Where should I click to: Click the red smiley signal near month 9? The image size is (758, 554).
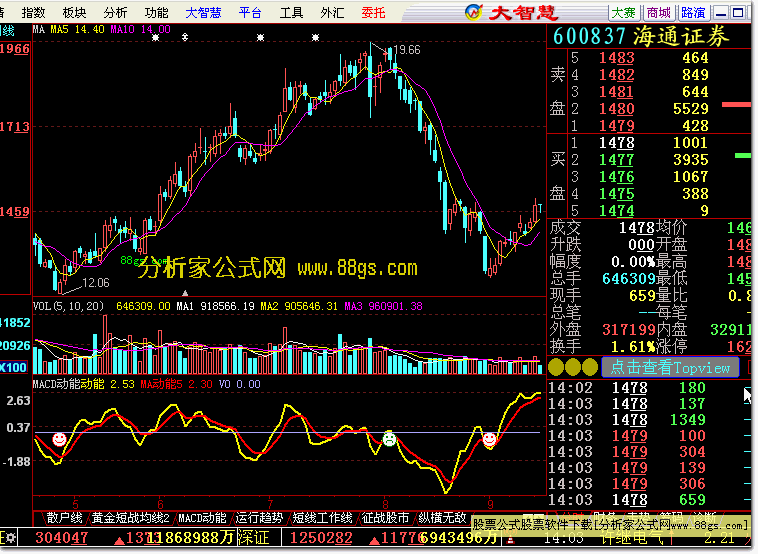coord(489,439)
